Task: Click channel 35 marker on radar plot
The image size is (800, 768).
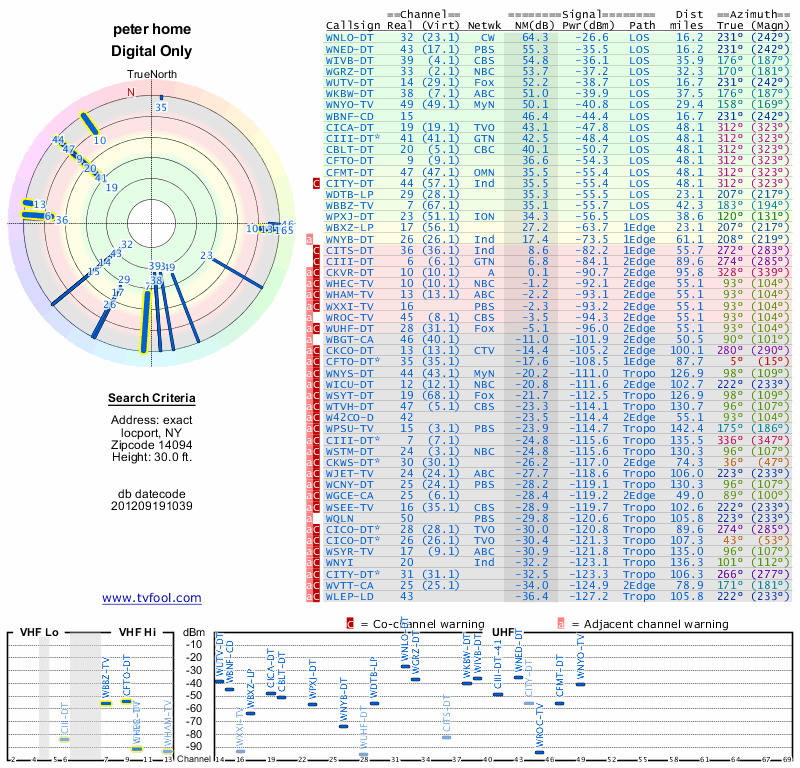Action: pos(161,97)
